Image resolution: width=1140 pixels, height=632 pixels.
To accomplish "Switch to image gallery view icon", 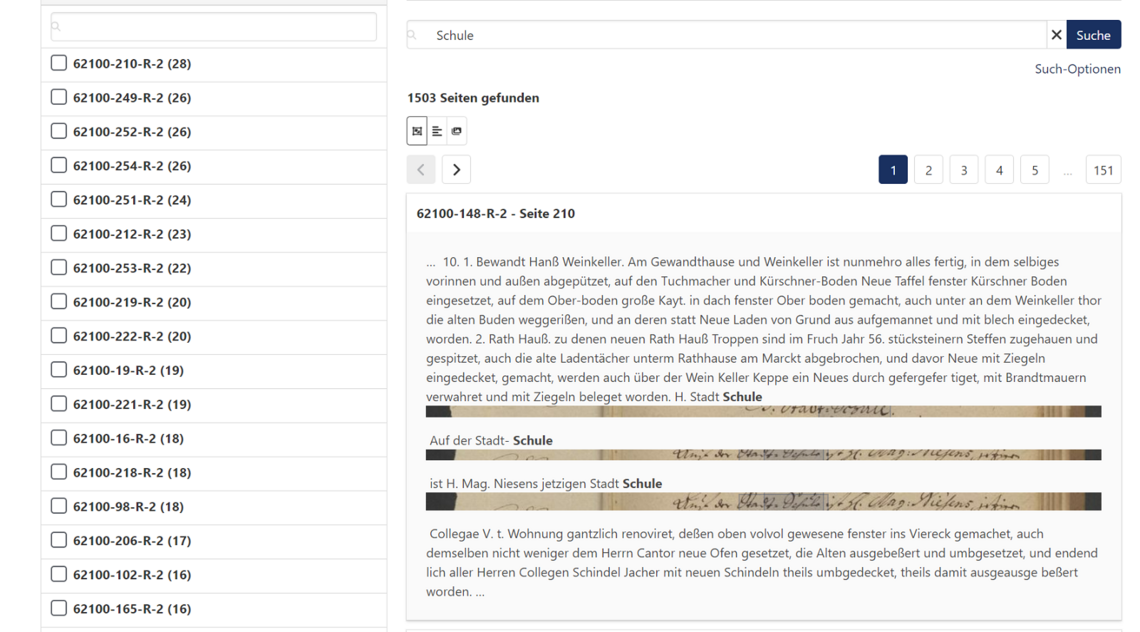I will click(457, 131).
